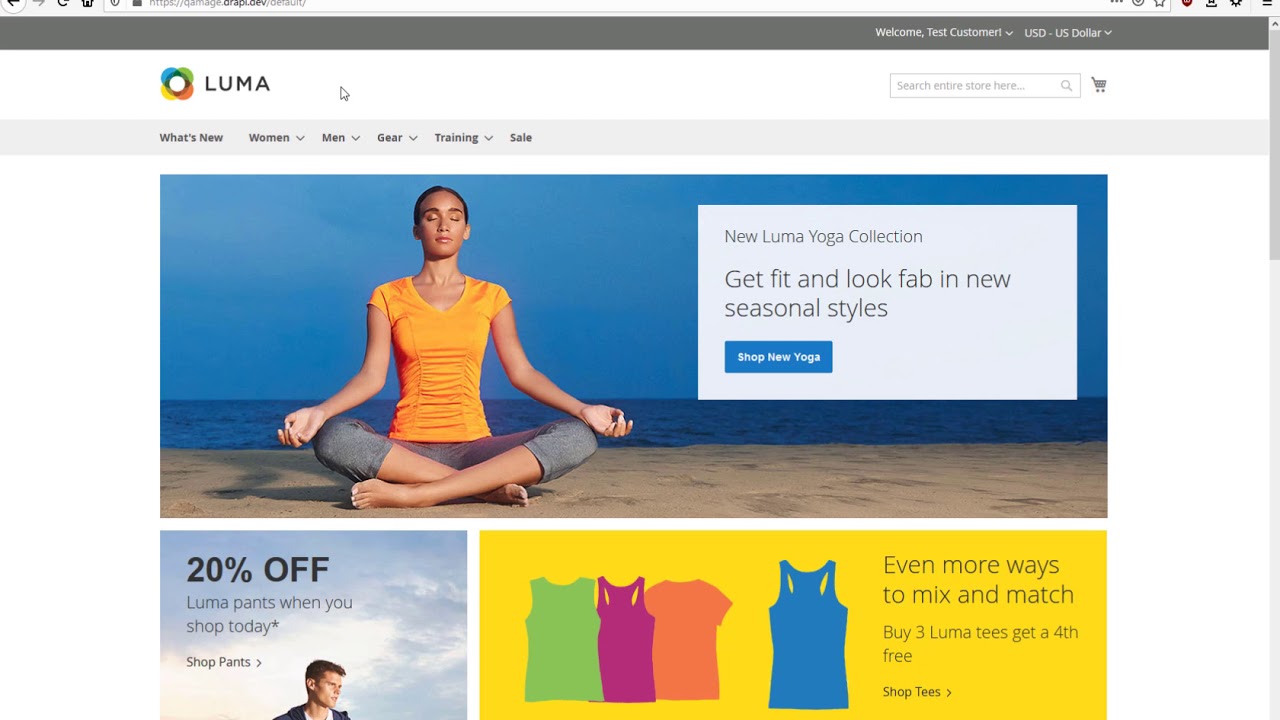Expand the Training menu chevron
This screenshot has height=720, width=1280.
coord(488,138)
